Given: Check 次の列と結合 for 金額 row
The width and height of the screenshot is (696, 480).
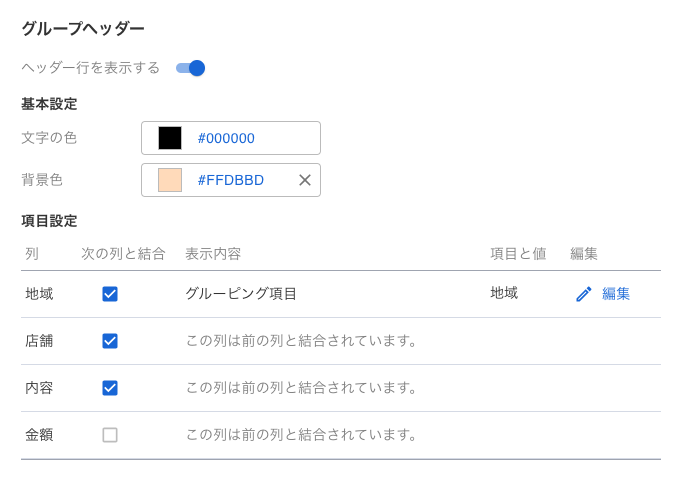Looking at the screenshot, I should [x=110, y=435].
